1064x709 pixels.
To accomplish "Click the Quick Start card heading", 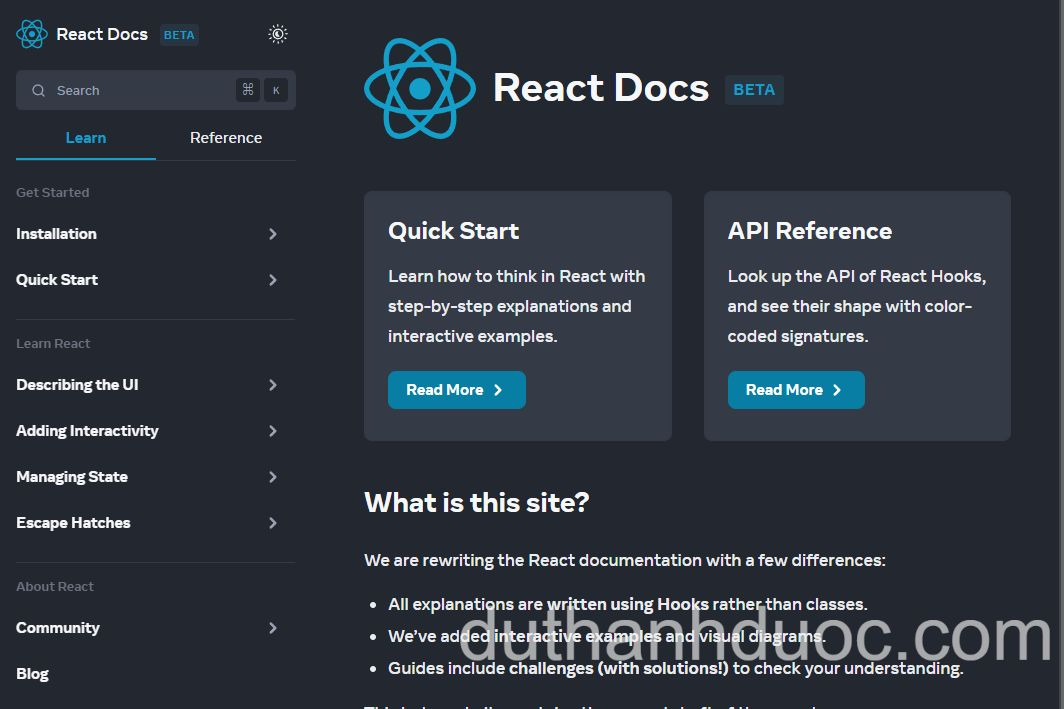I will click(x=453, y=231).
